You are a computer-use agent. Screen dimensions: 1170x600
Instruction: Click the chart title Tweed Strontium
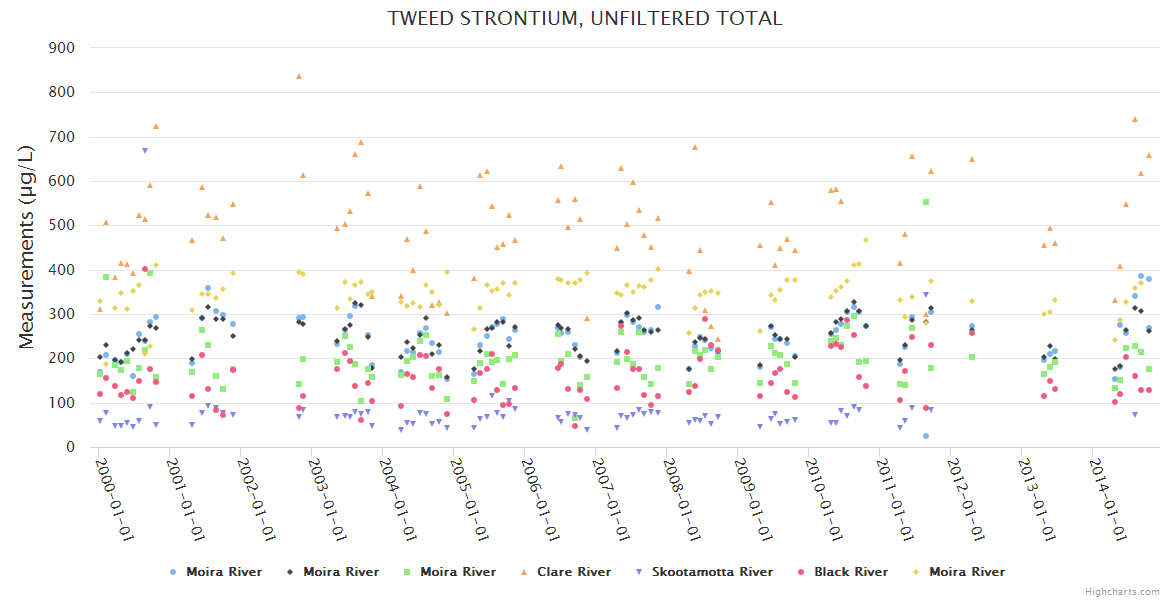[x=585, y=18]
